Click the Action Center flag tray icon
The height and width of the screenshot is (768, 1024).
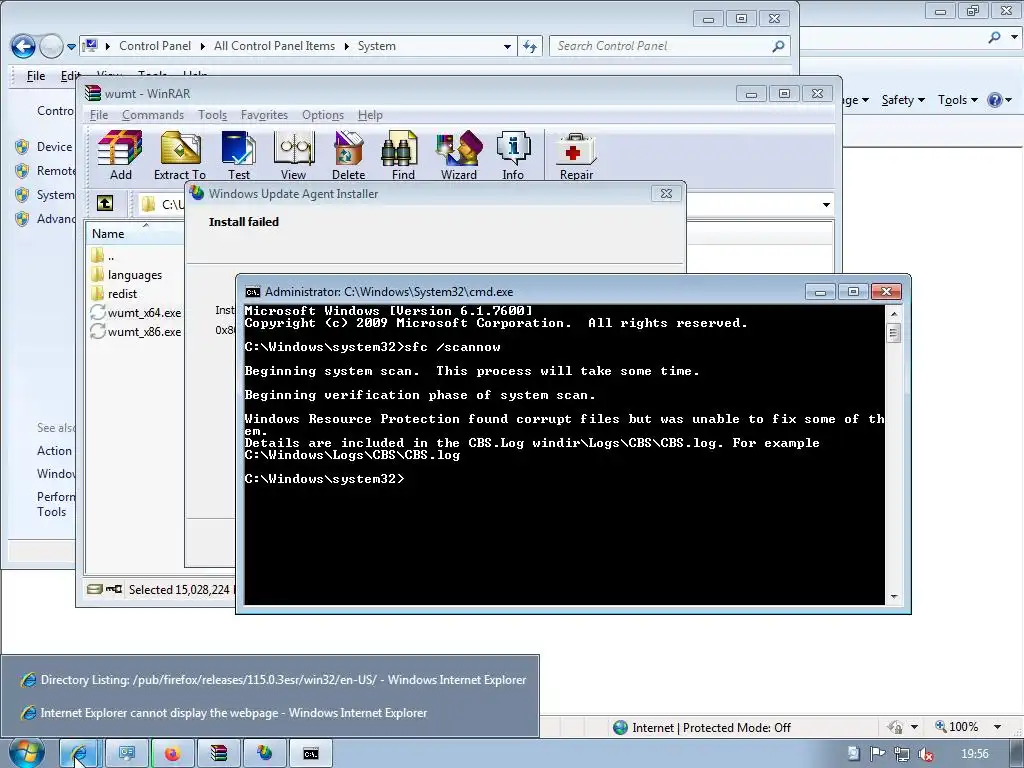[x=877, y=754]
